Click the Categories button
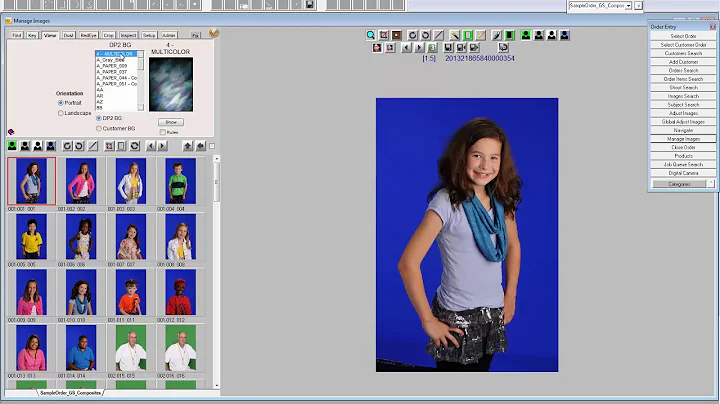Viewport: 720px width, 404px height. pos(679,184)
